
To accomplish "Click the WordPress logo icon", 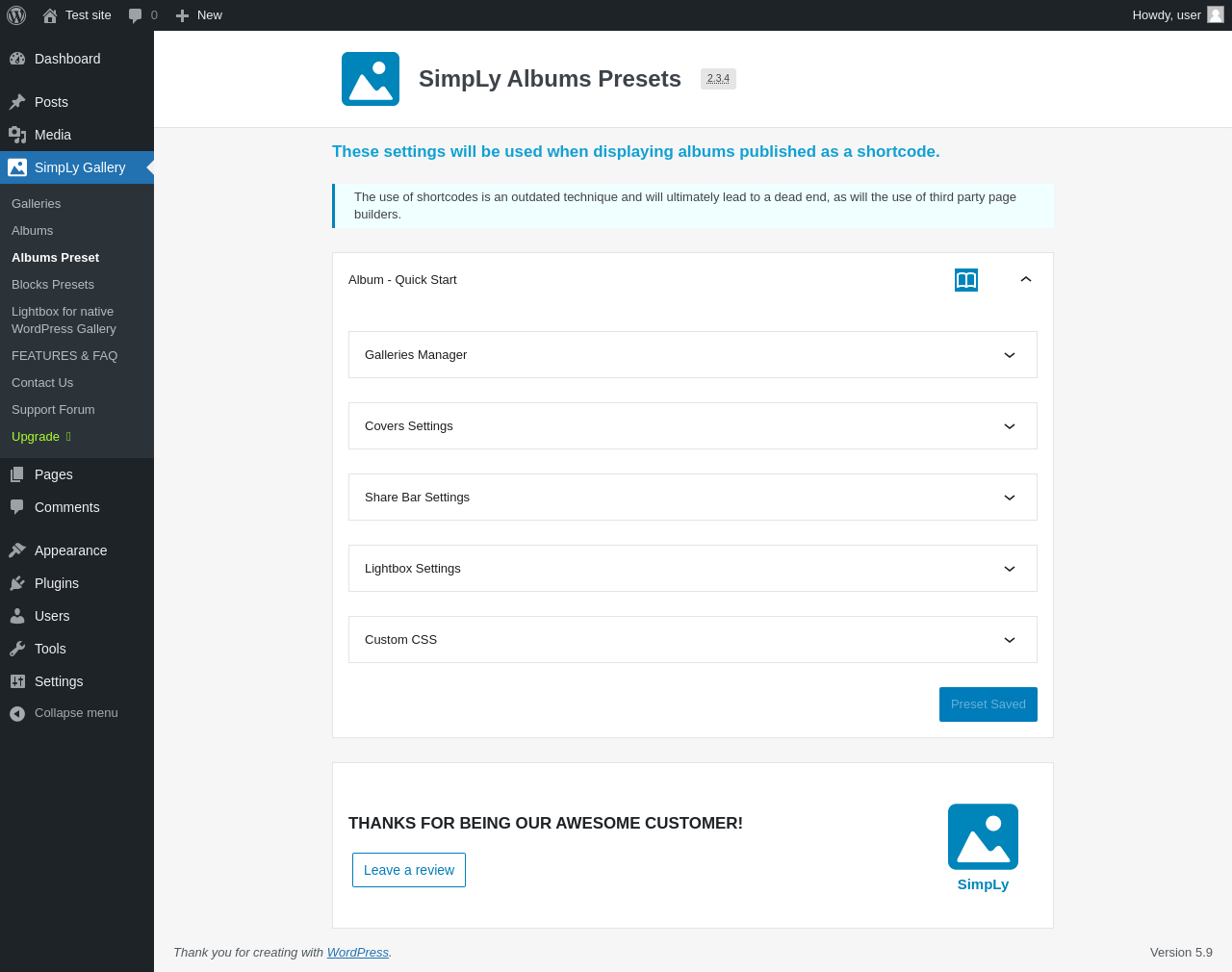I will click(16, 15).
